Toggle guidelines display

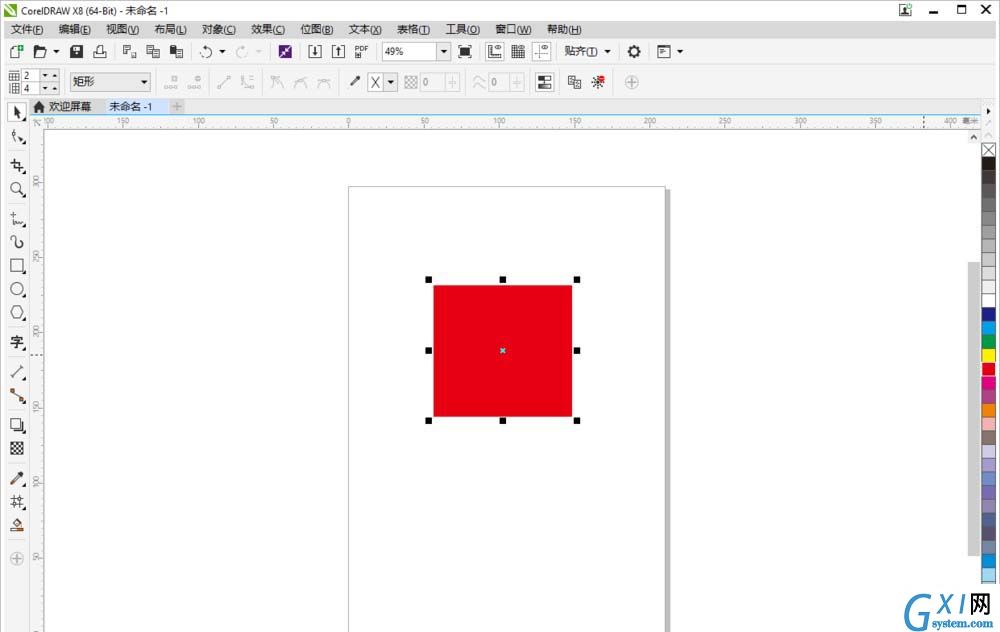[541, 52]
